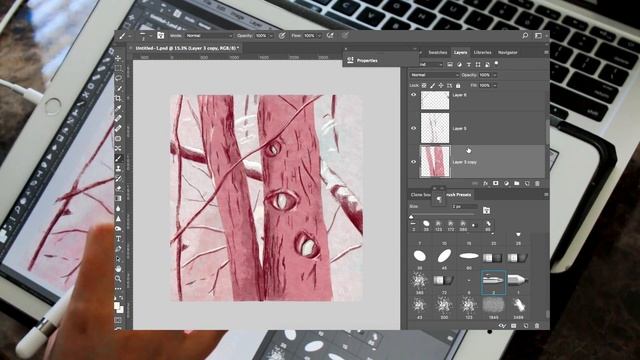Add a layer mask
The image size is (640, 360).
(x=496, y=184)
